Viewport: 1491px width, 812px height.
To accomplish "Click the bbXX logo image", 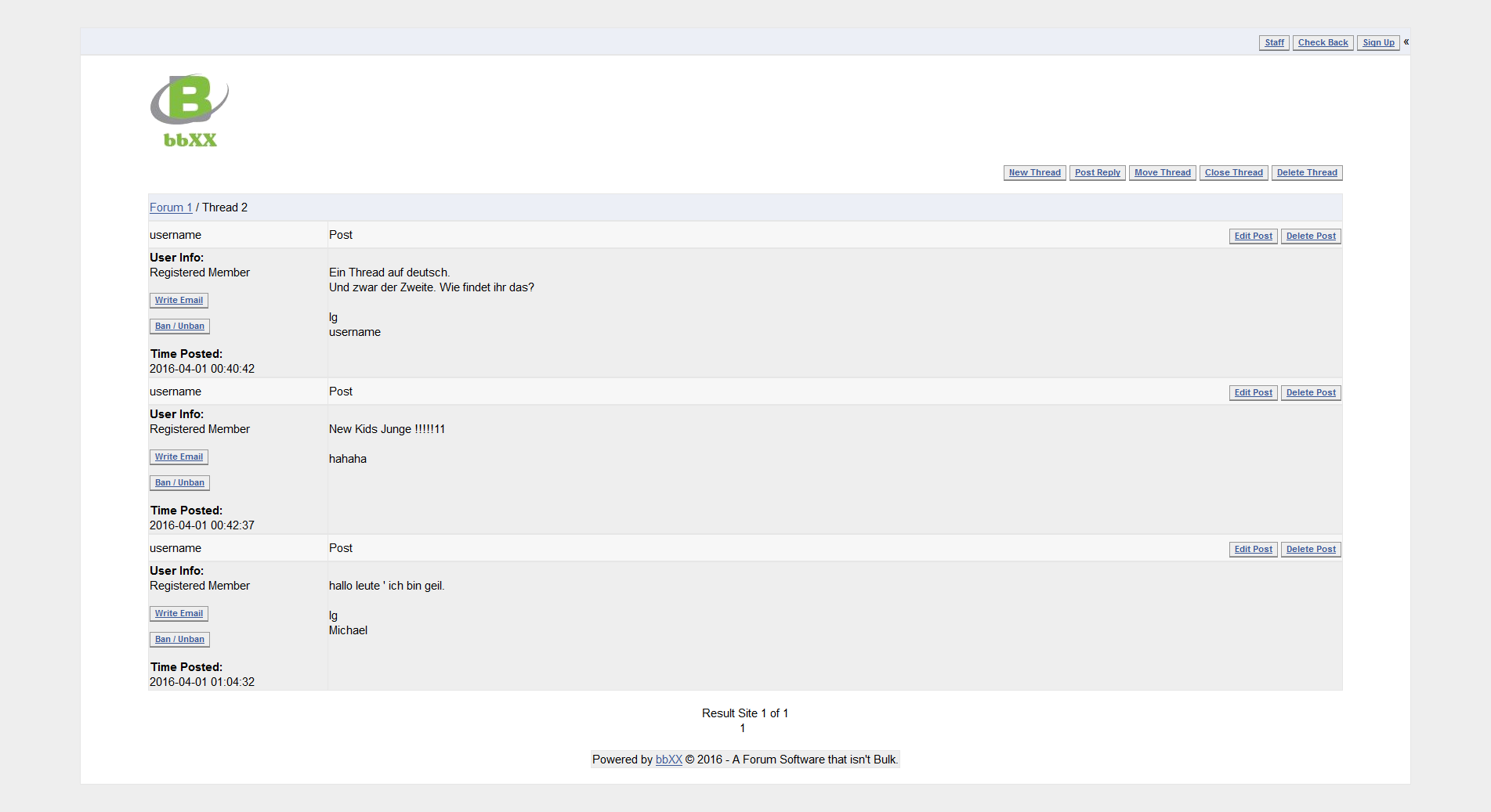I will [x=189, y=110].
